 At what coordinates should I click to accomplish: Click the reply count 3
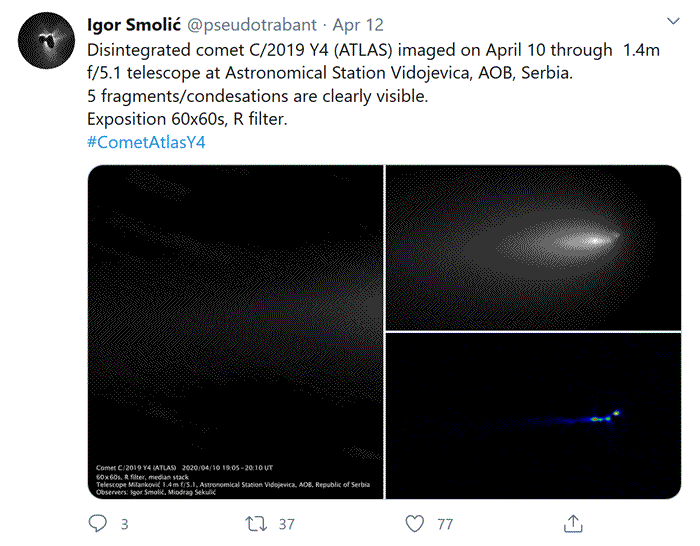coord(124,523)
